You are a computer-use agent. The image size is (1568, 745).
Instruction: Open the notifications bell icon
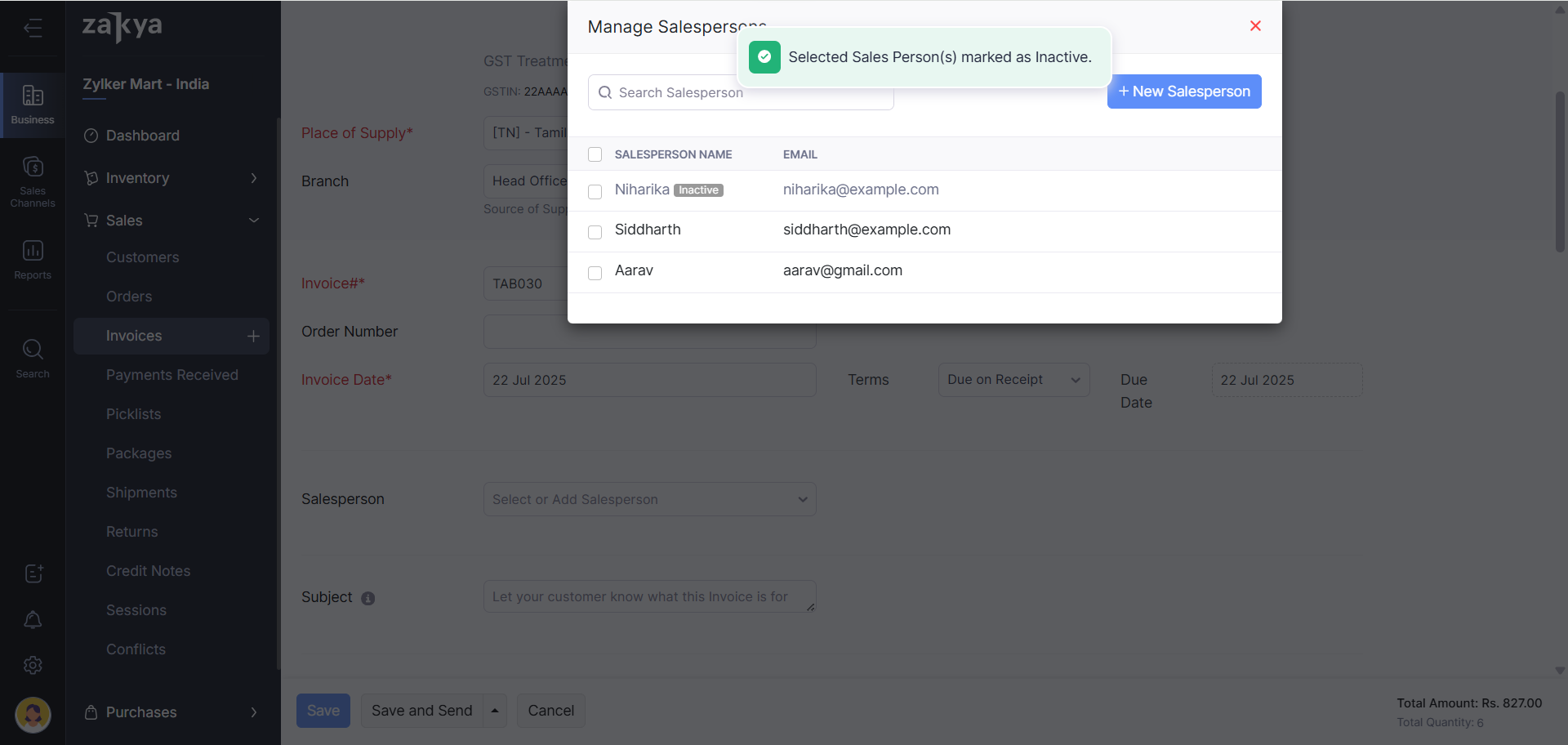(x=33, y=620)
